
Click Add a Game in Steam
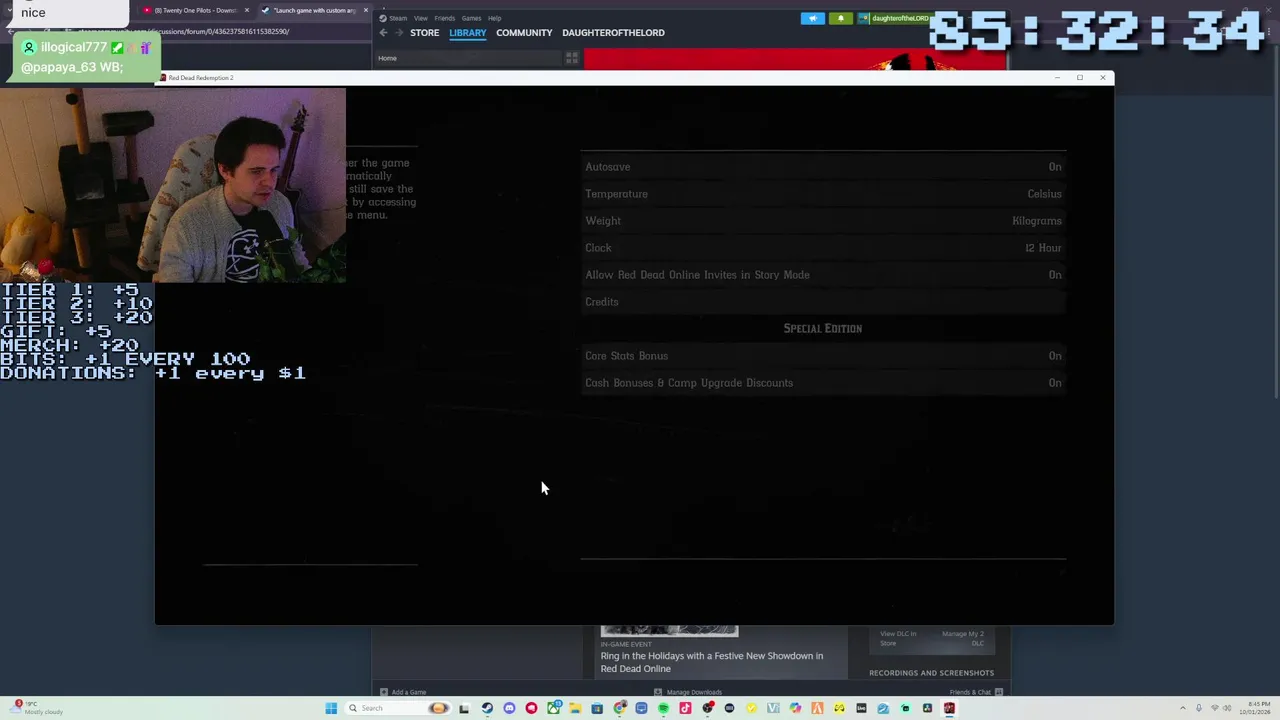403,692
